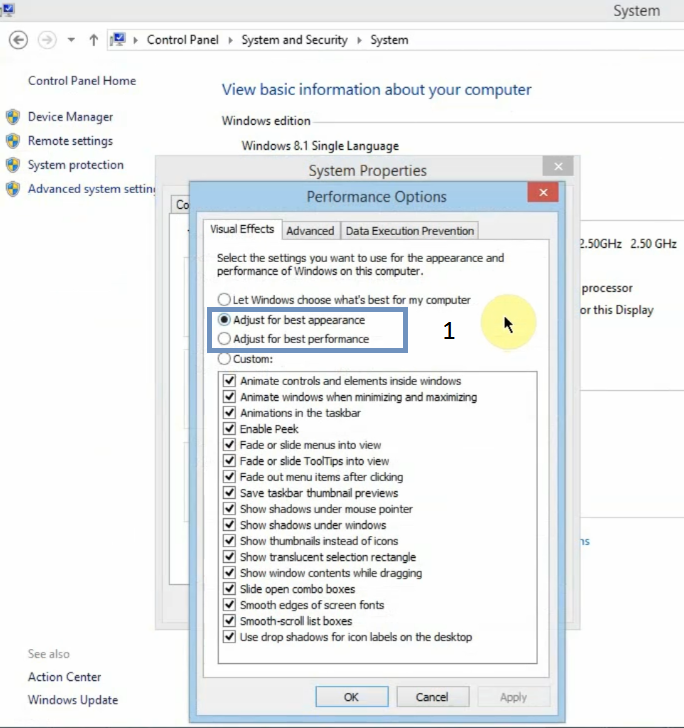This screenshot has width=684, height=728.
Task: Open Advanced system settings link
Action: click(x=91, y=189)
